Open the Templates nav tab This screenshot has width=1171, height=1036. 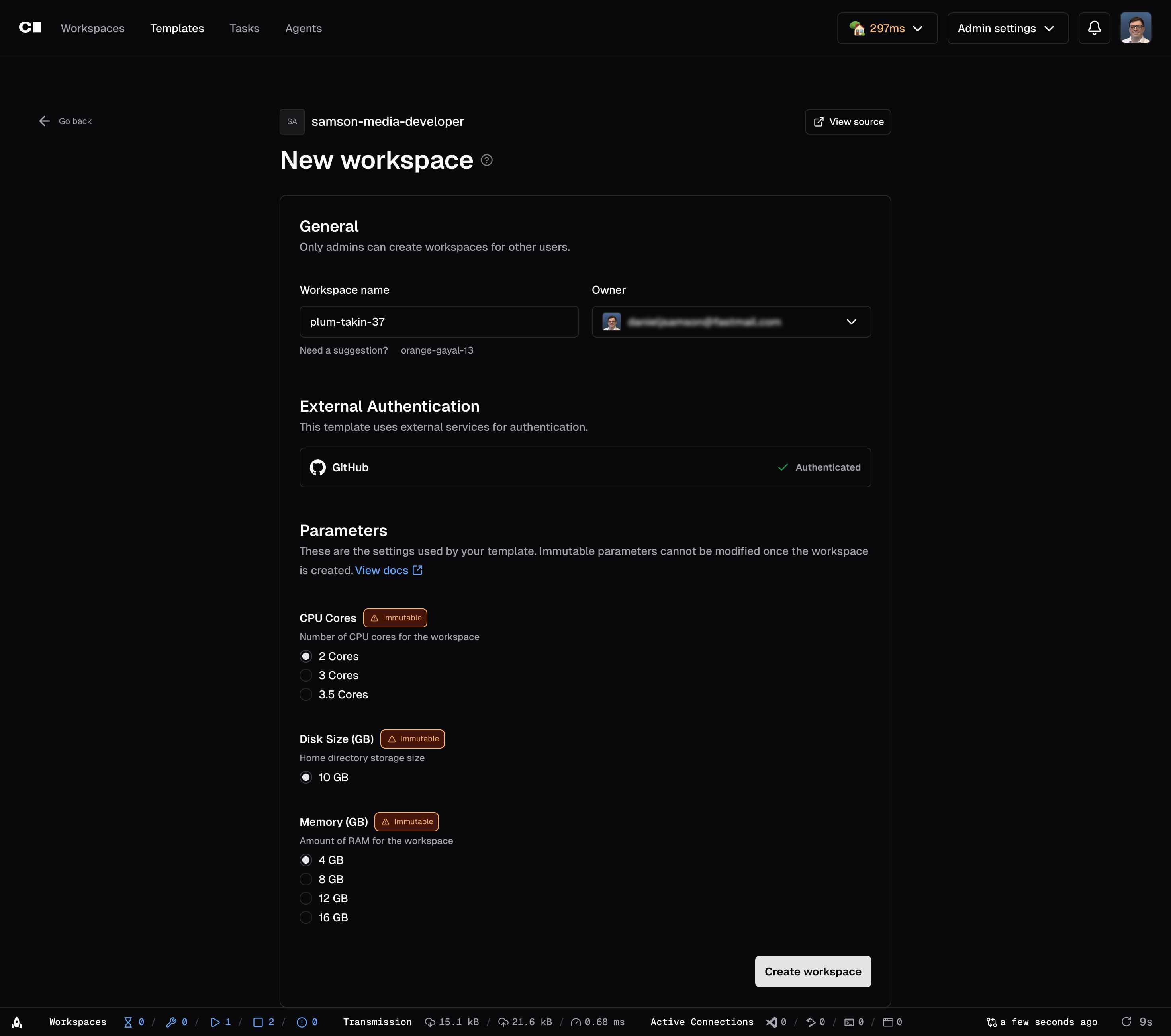(177, 28)
